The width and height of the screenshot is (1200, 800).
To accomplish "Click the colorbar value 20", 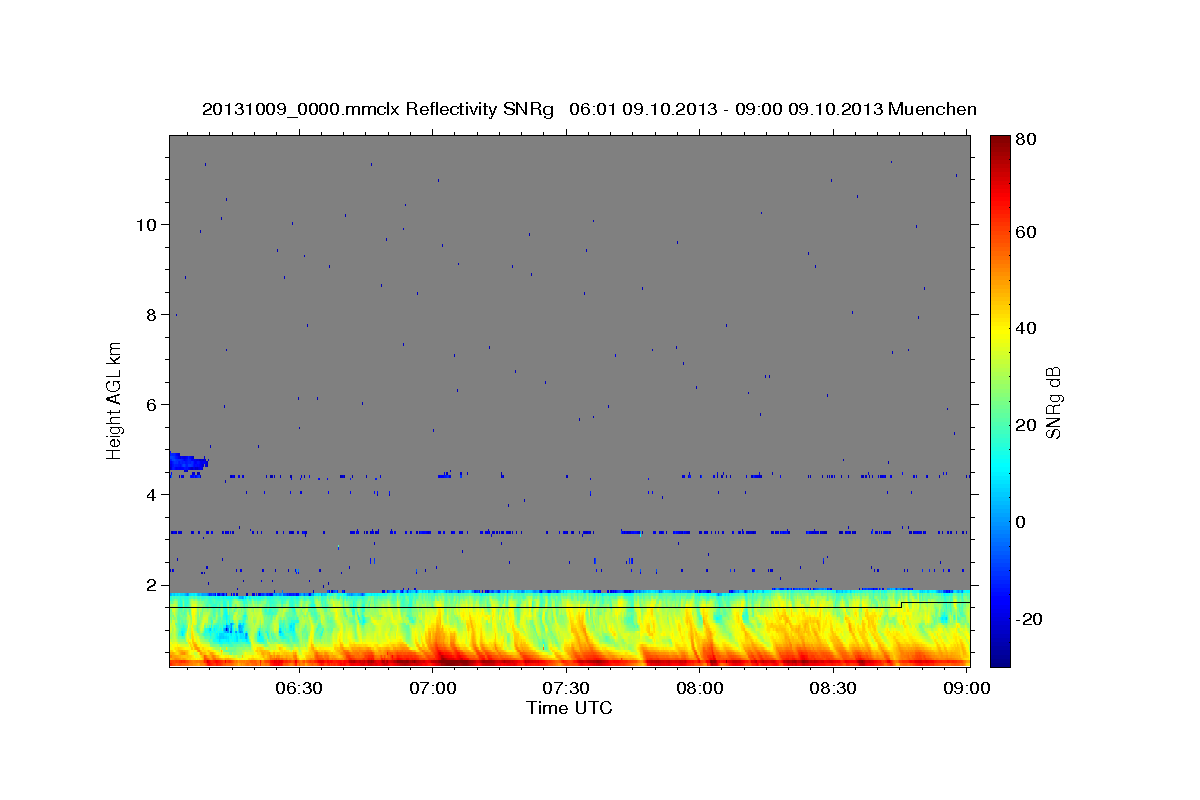I will pos(1027,425).
